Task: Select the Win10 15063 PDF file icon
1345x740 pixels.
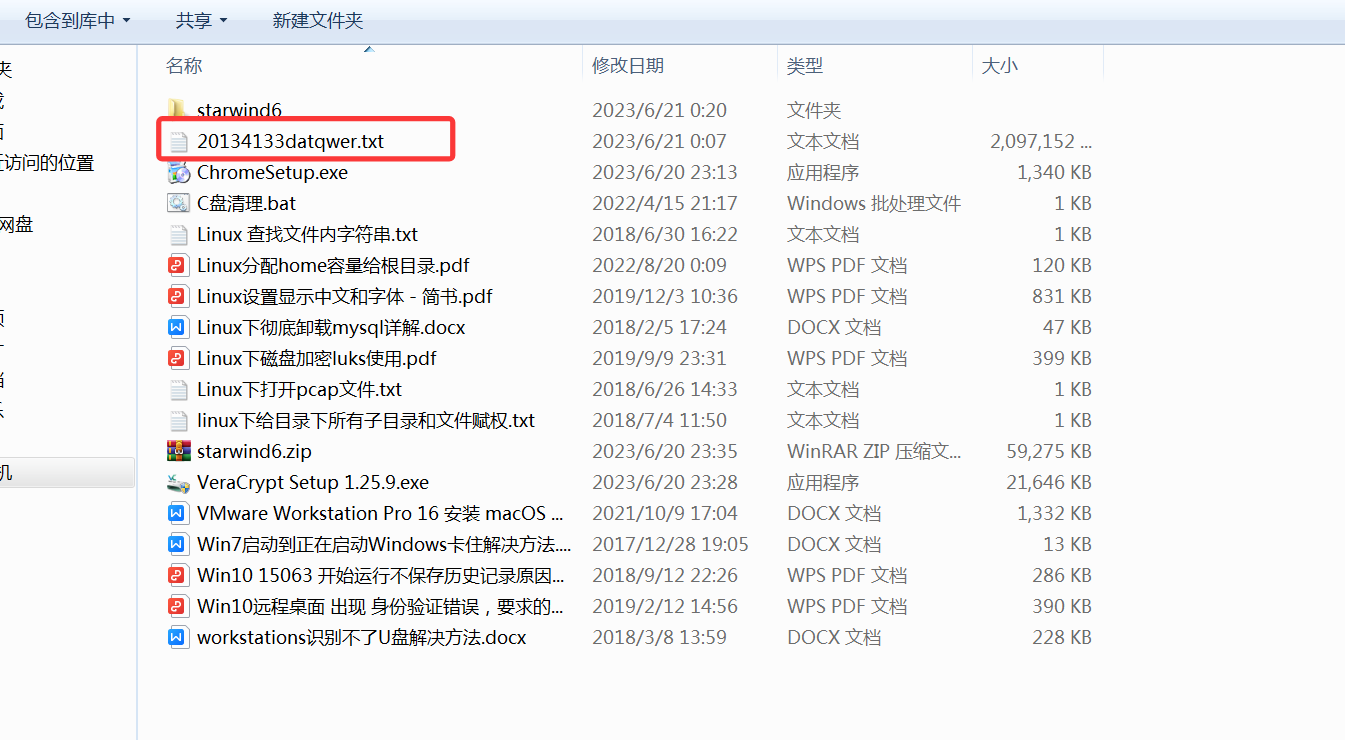Action: pyautogui.click(x=178, y=575)
